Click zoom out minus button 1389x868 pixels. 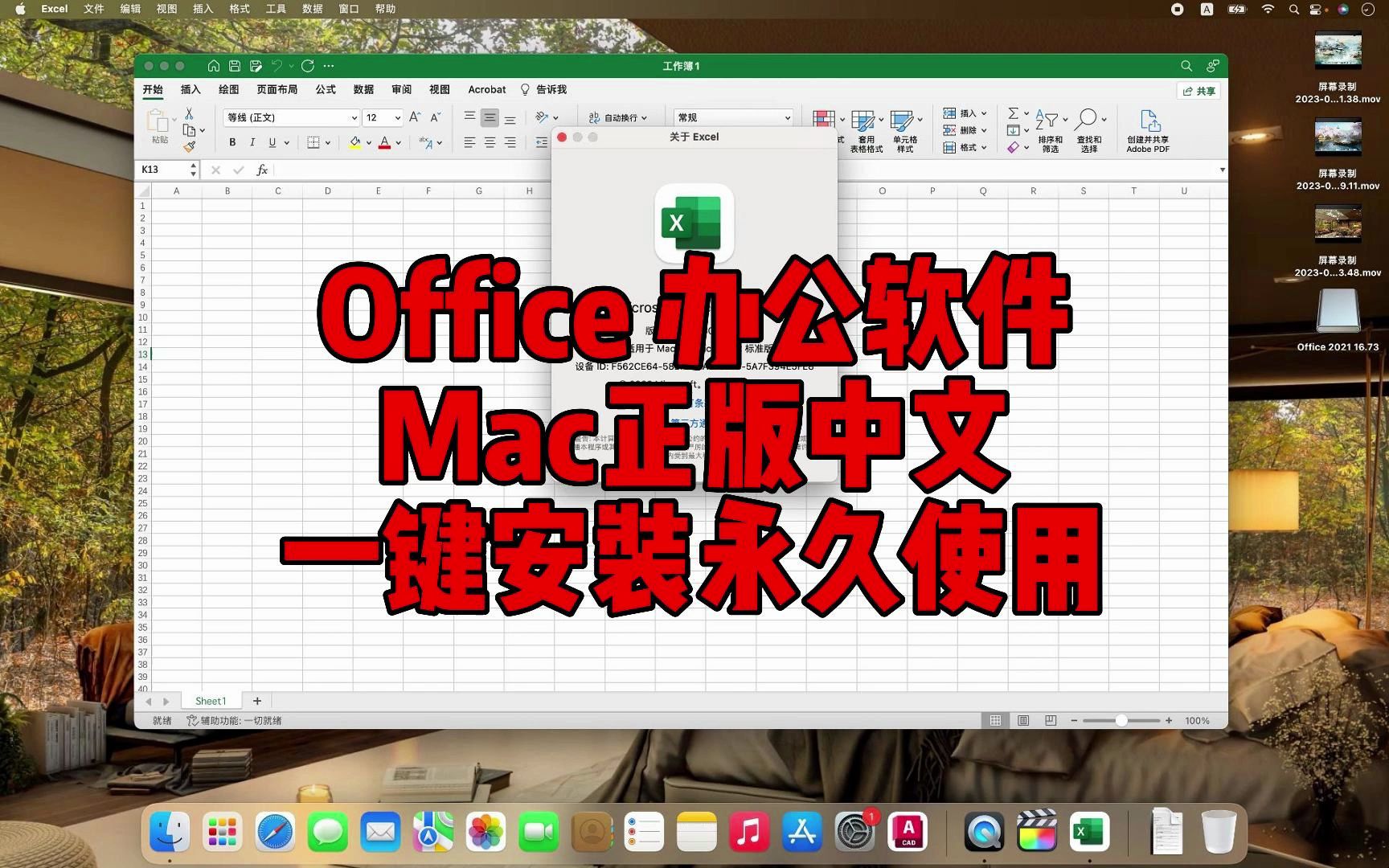[1074, 721]
